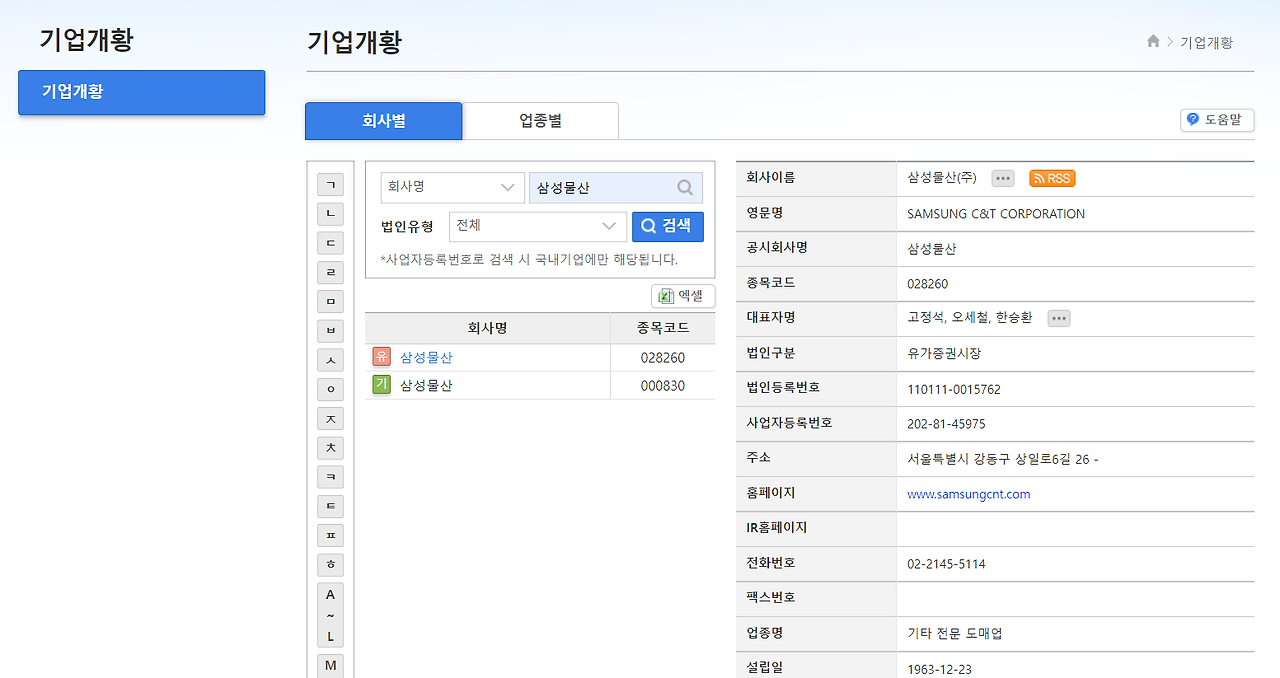Open the RSS feed badge

[1052, 178]
